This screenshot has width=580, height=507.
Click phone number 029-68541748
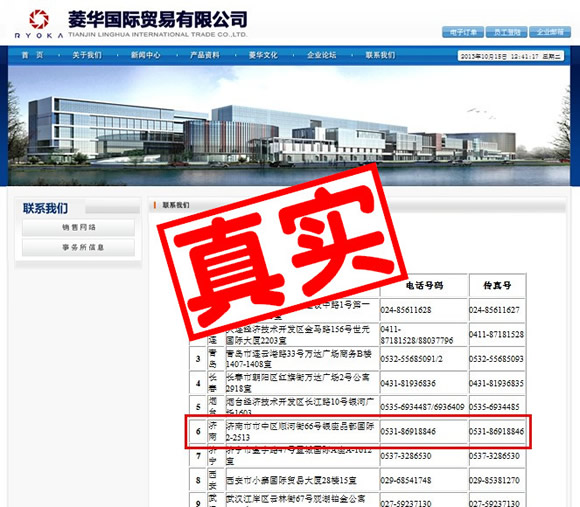tap(406, 480)
